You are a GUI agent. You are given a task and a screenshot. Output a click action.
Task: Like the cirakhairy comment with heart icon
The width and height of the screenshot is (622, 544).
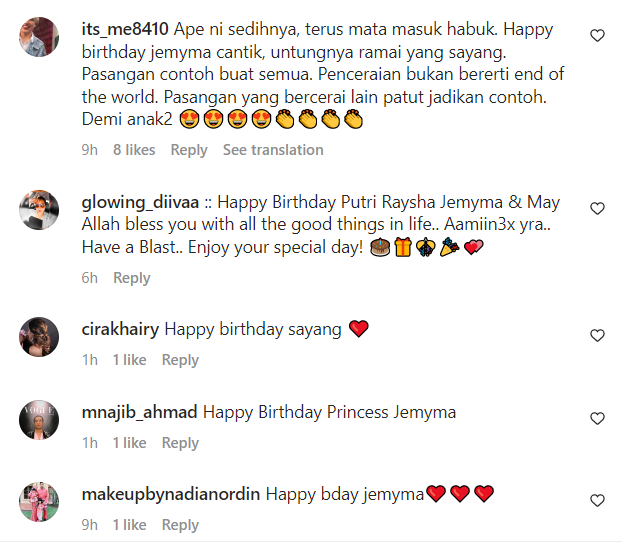597,336
